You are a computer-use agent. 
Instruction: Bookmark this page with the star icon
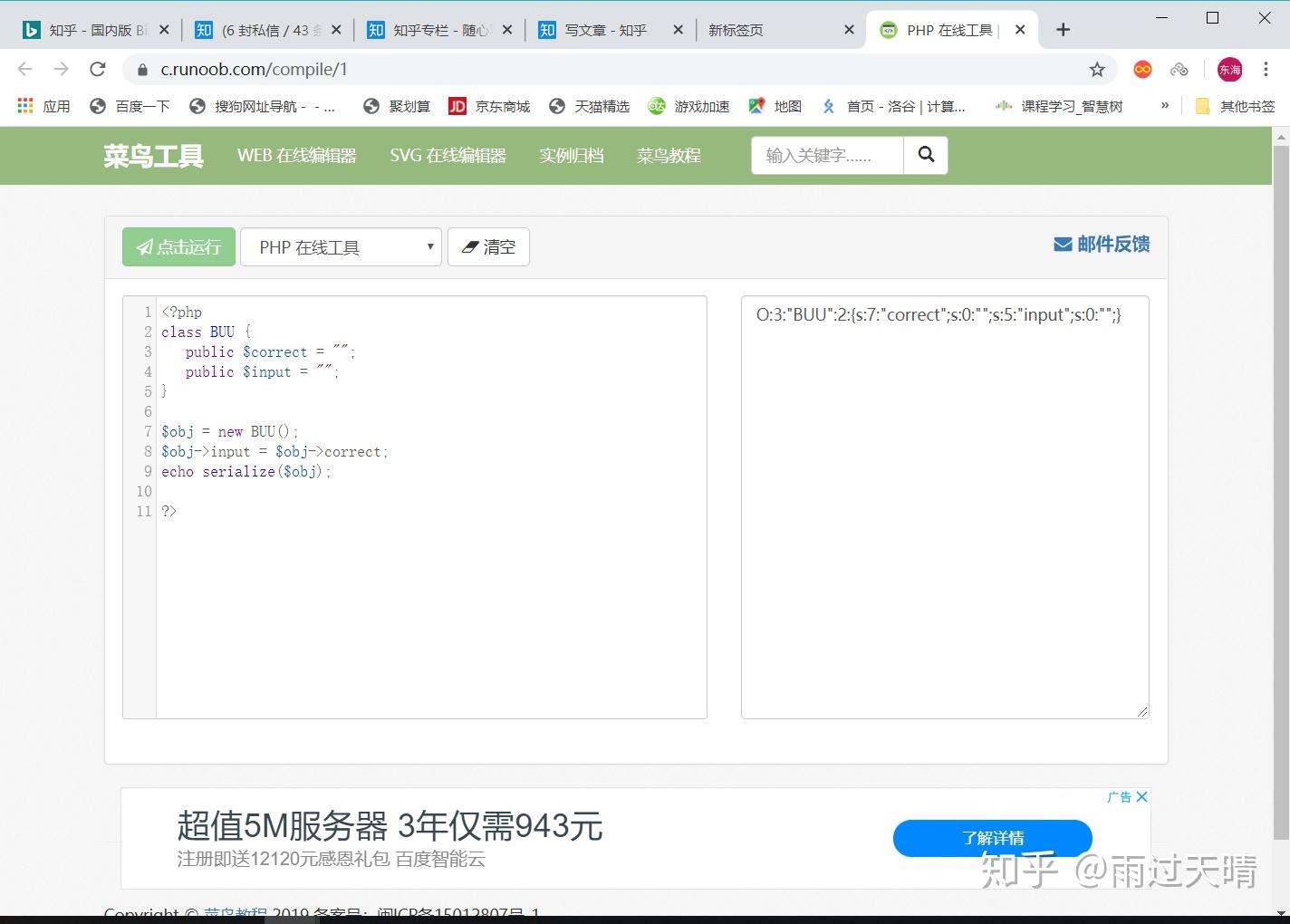pyautogui.click(x=1097, y=70)
